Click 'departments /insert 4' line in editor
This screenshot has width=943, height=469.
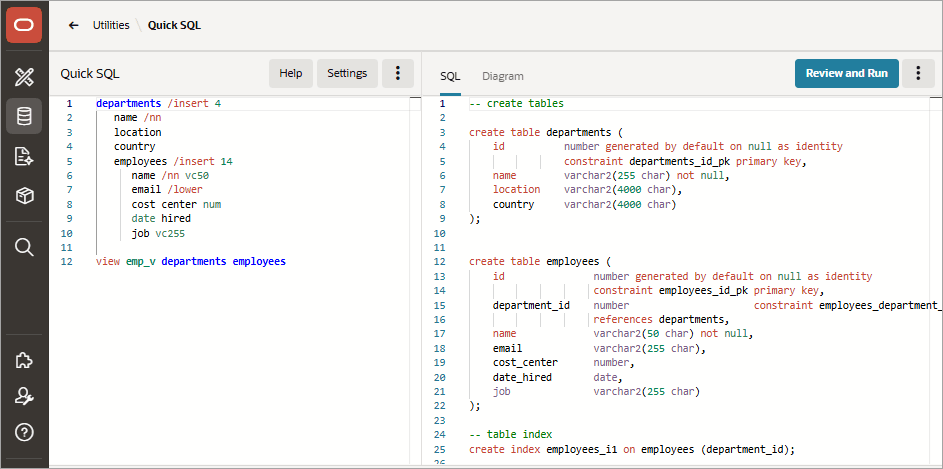159,103
